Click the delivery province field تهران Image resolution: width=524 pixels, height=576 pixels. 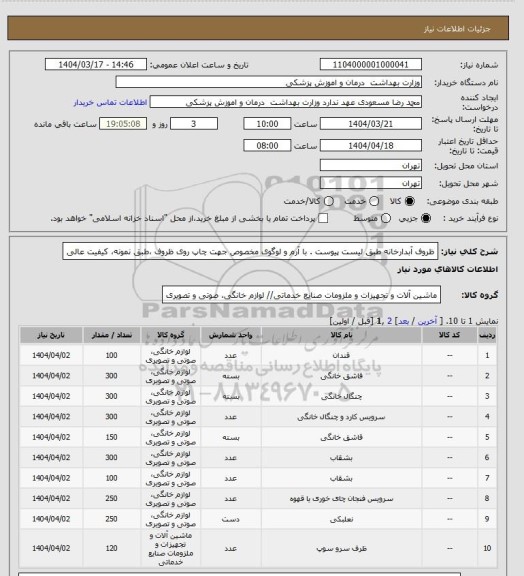pos(370,165)
